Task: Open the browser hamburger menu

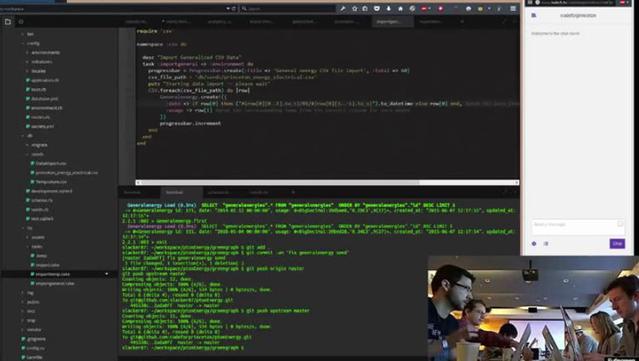Action: (513, 9)
